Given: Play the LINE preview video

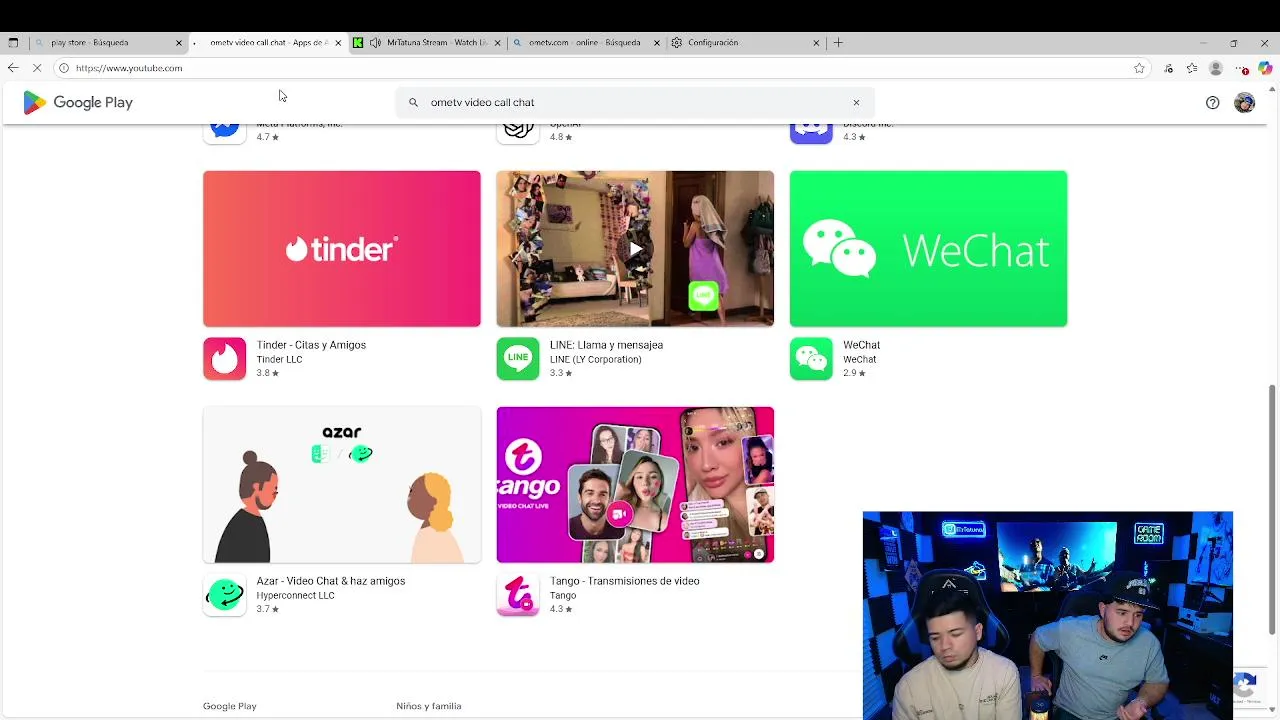Looking at the screenshot, I should point(635,249).
